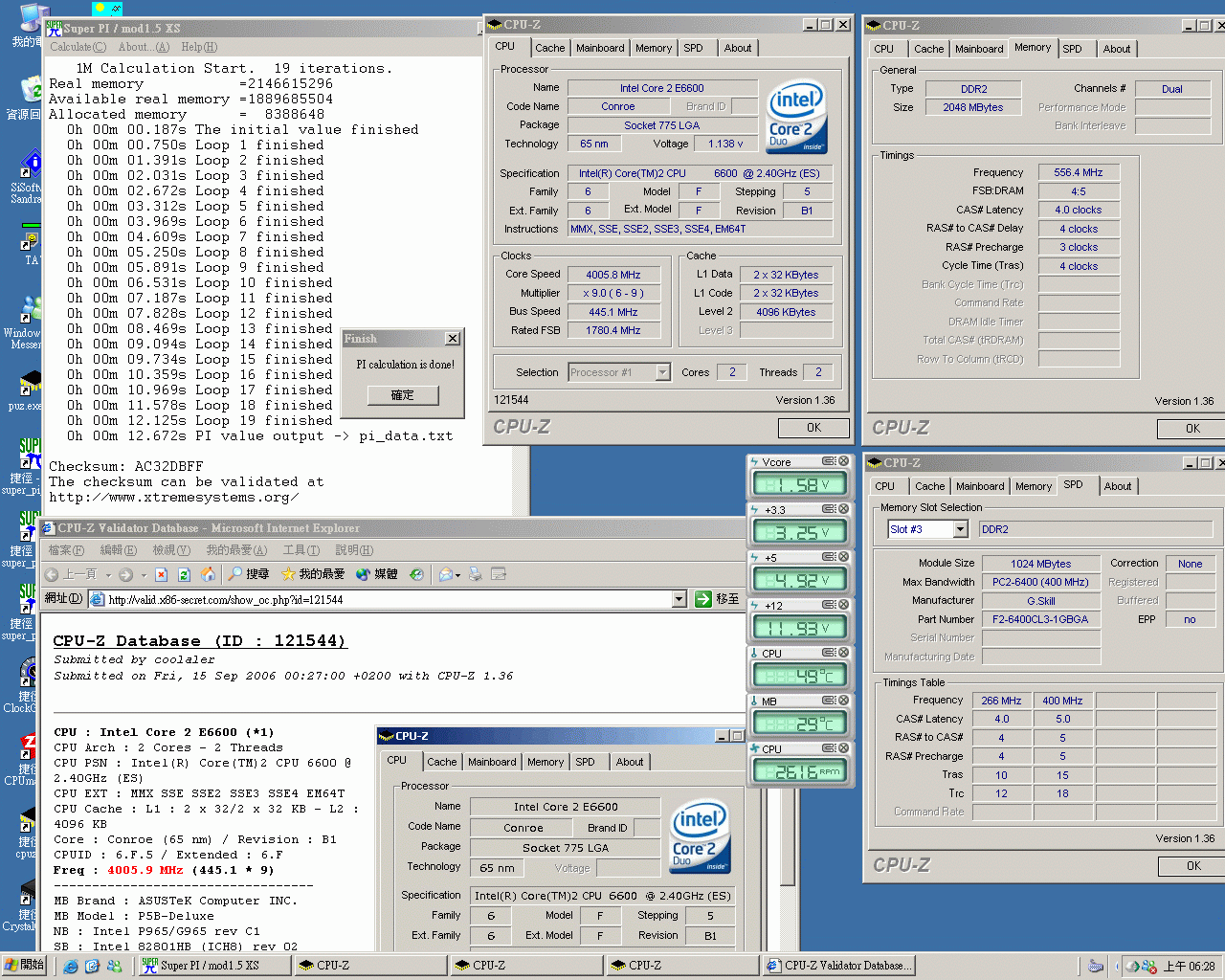Open About menu in Super PI
1225x980 pixels.
pos(144,47)
